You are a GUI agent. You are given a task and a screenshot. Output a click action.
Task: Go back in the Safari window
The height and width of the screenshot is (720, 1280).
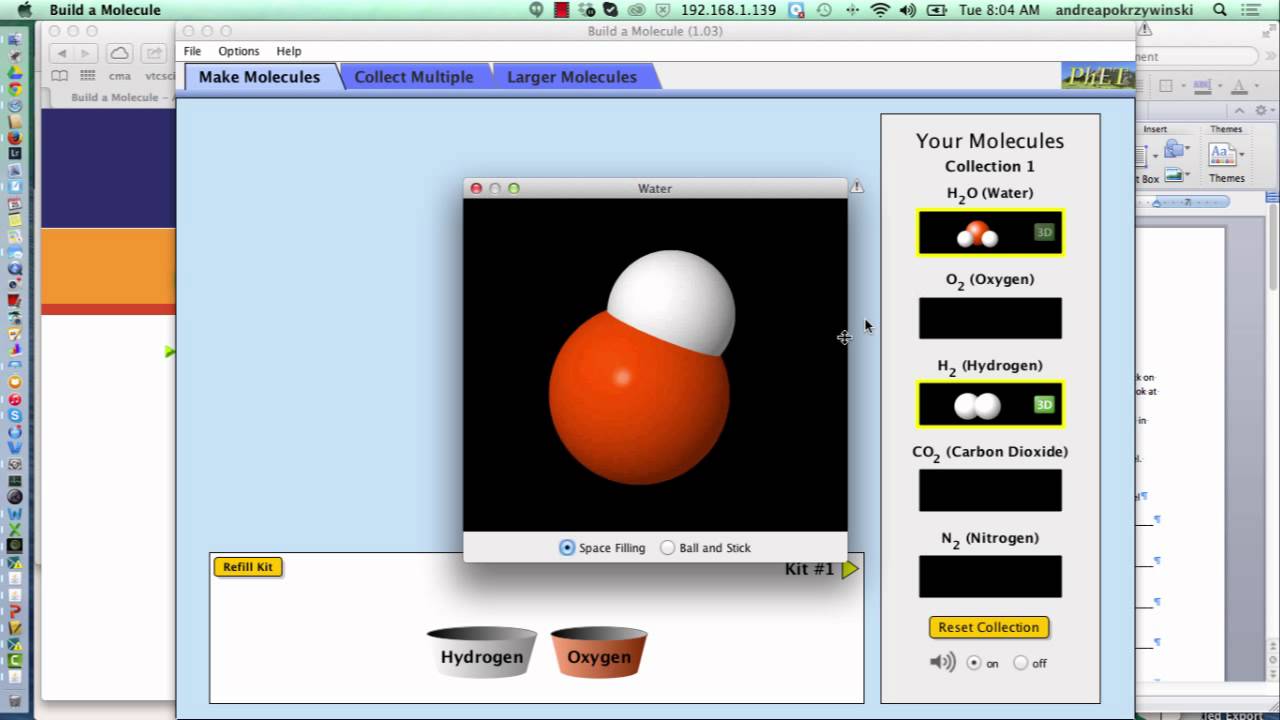tap(62, 53)
